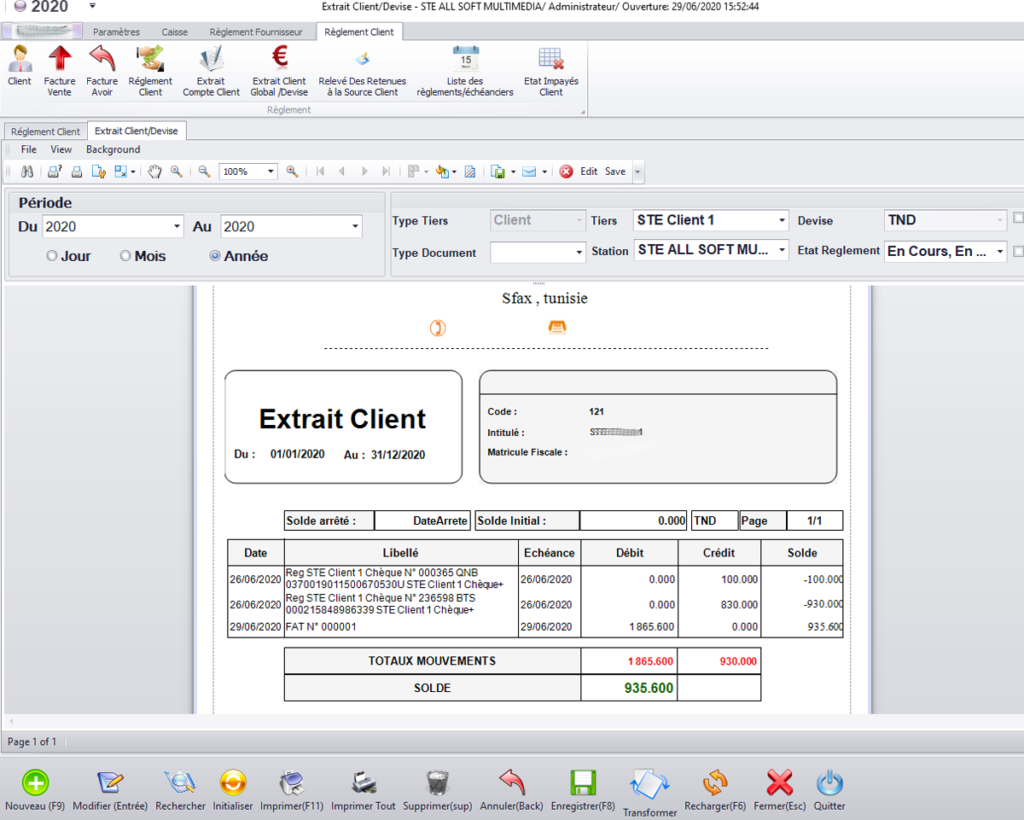1024x820 pixels.
Task: Expand the send e-mail dropdown arrow
Action: coord(545,172)
